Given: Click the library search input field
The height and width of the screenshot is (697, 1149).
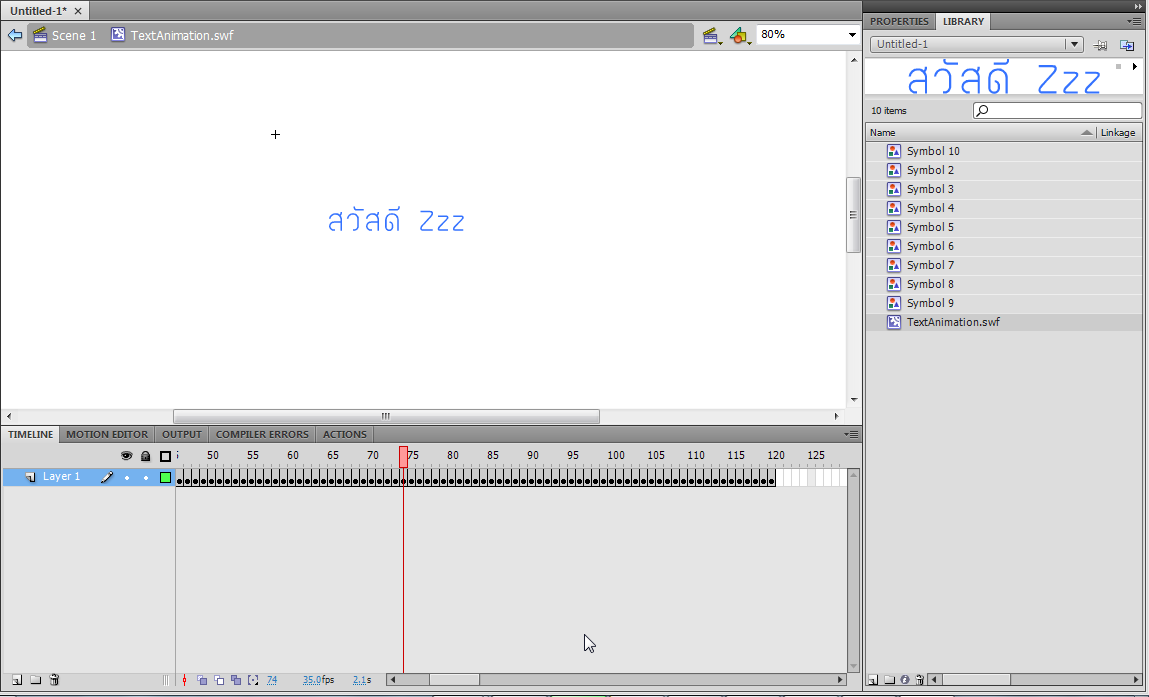Looking at the screenshot, I should point(1057,111).
